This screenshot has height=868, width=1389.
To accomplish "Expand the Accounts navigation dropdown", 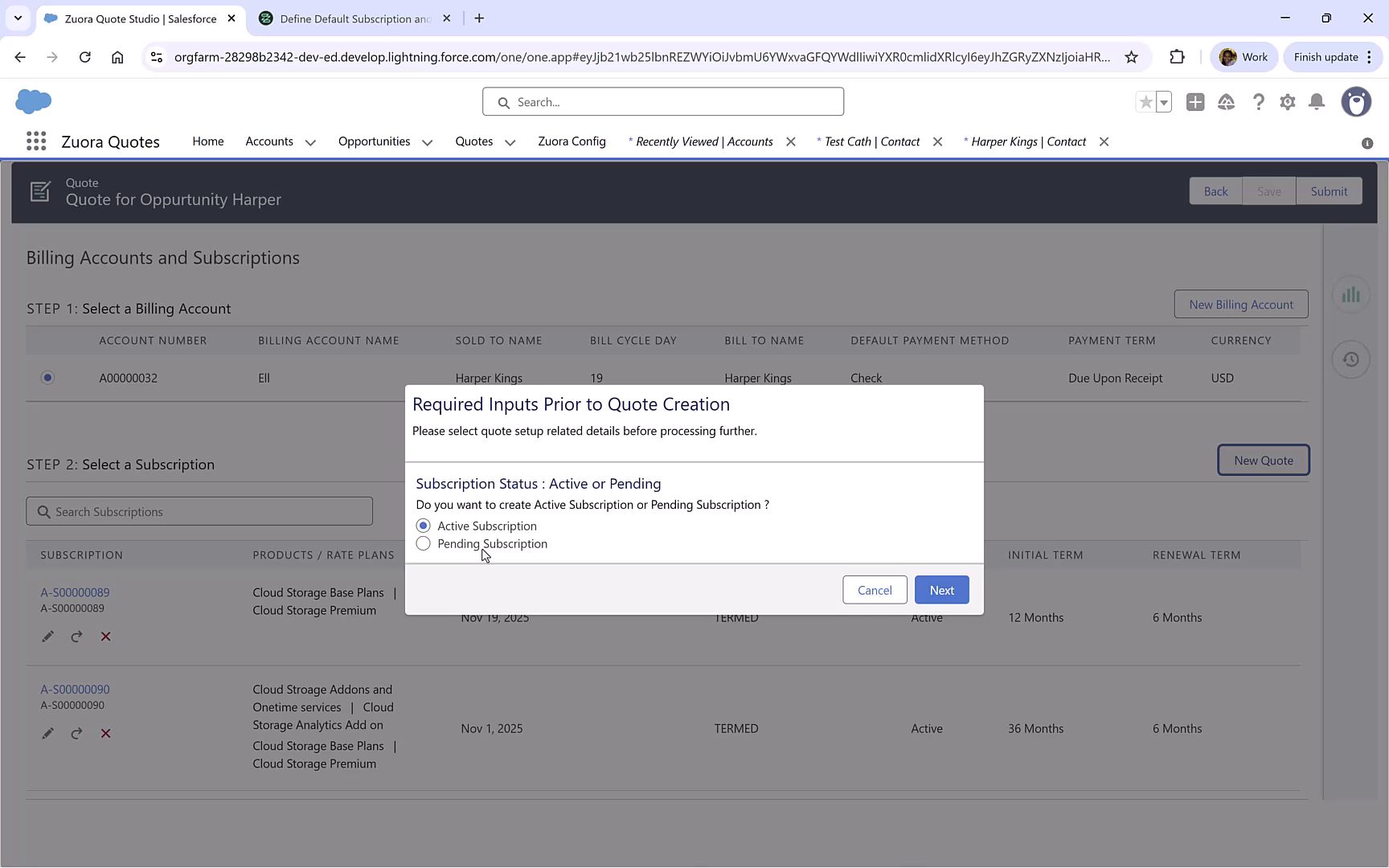I will coord(312,141).
